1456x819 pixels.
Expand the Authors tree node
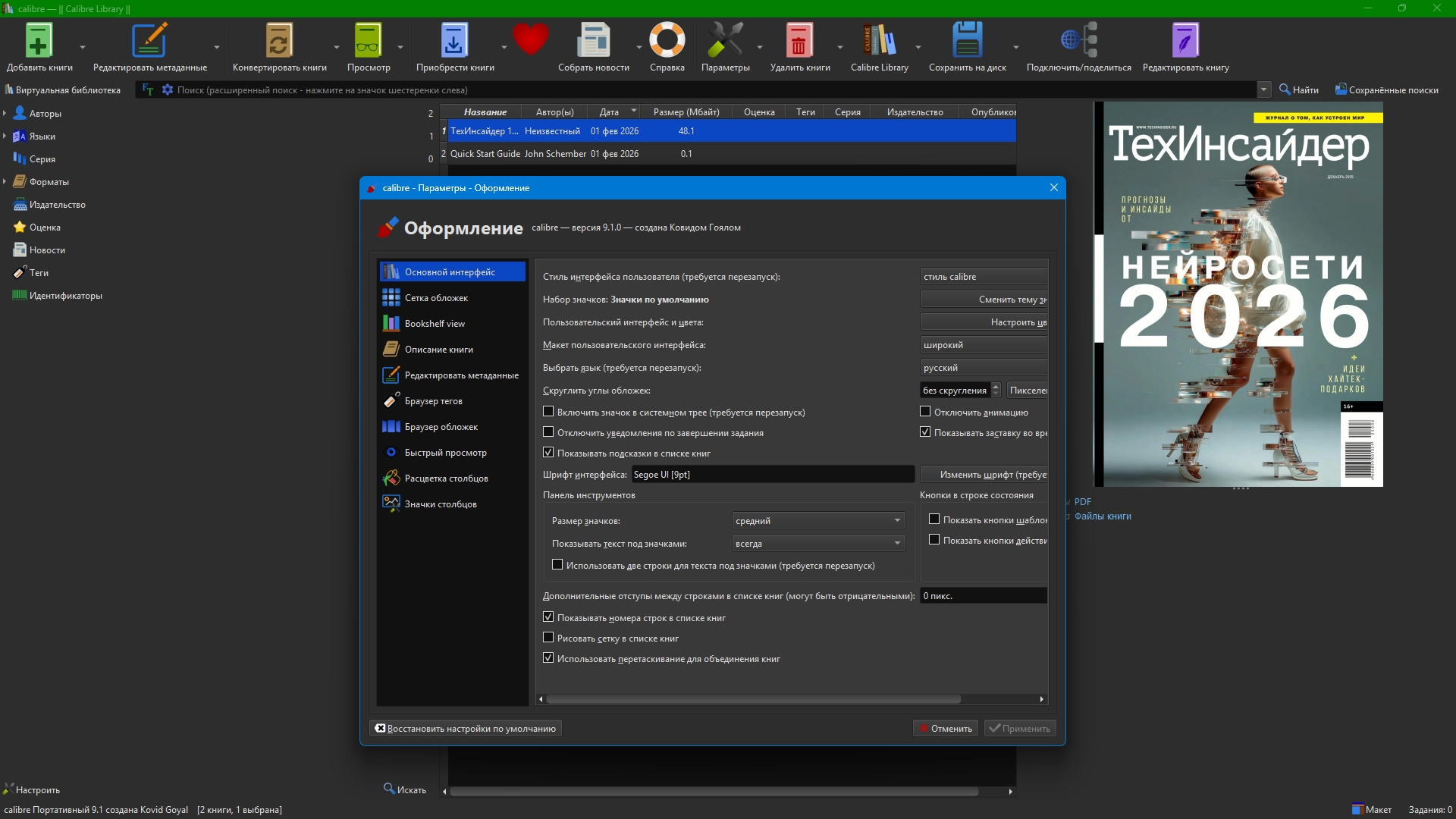(5, 113)
